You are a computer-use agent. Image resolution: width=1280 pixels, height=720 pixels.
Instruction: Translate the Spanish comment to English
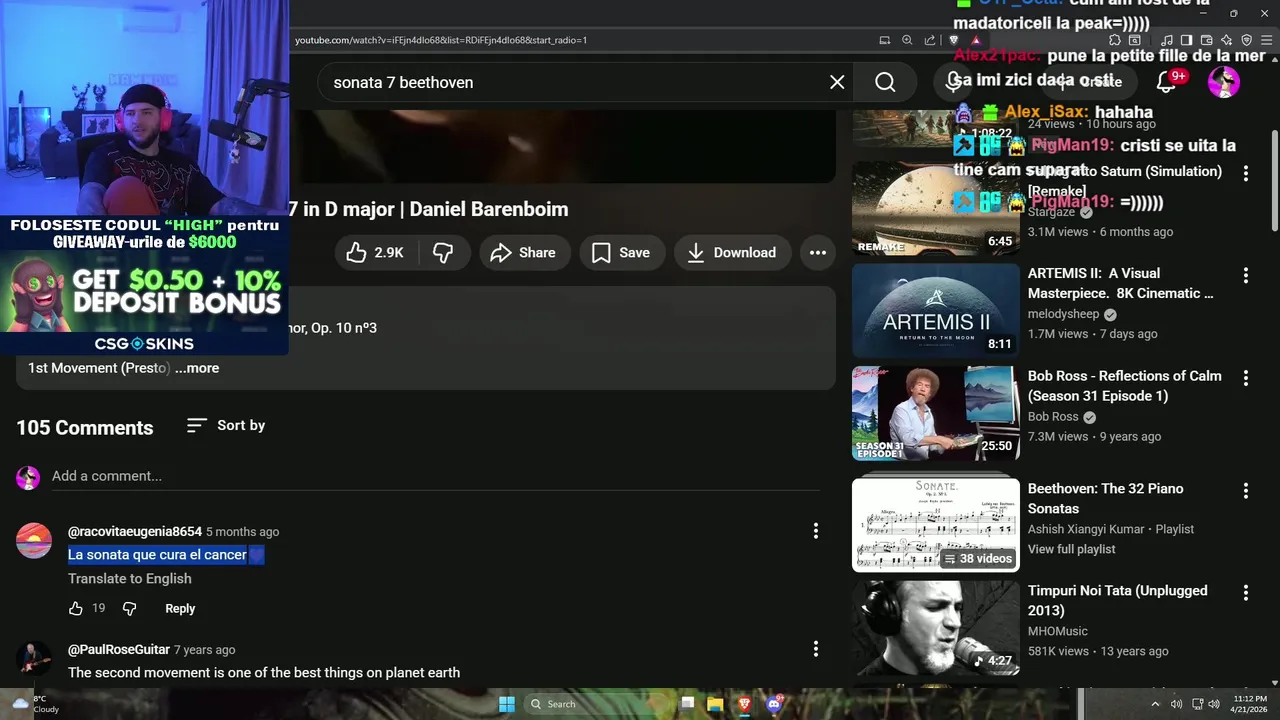[x=130, y=579]
